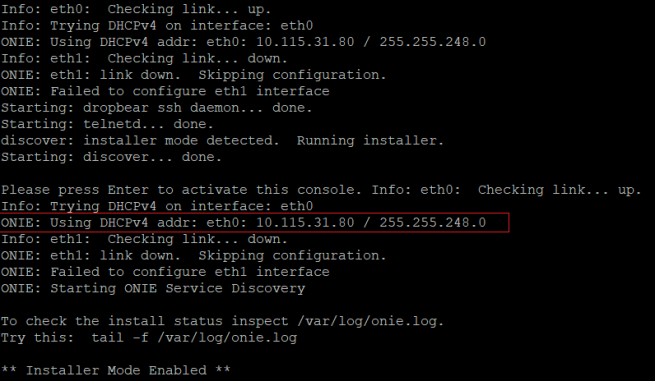Viewport: 655px width, 381px height.
Task: Click the '** Installer Mode Enabled **' line
Action: 115,371
